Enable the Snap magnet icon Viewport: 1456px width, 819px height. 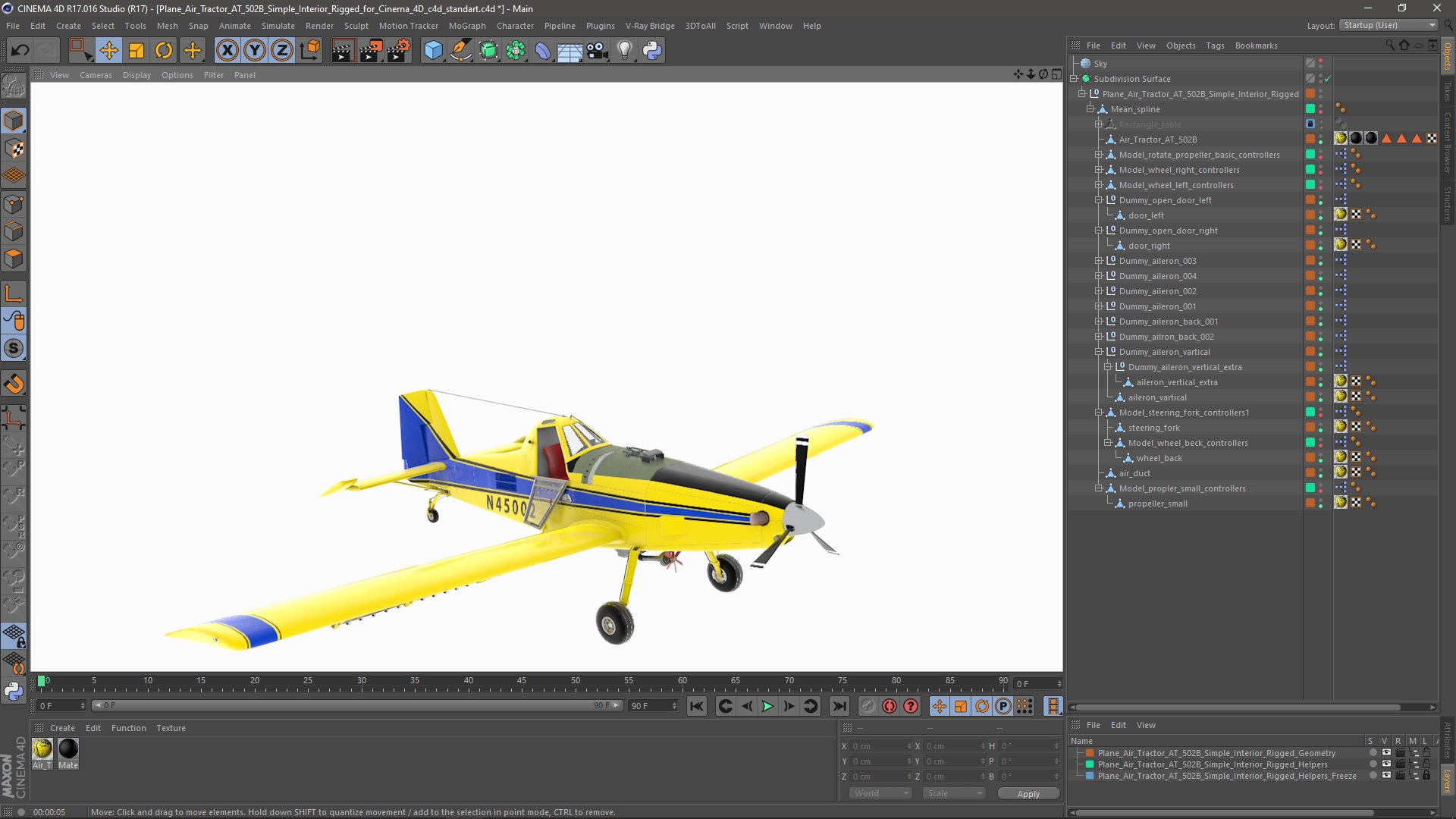click(x=14, y=384)
